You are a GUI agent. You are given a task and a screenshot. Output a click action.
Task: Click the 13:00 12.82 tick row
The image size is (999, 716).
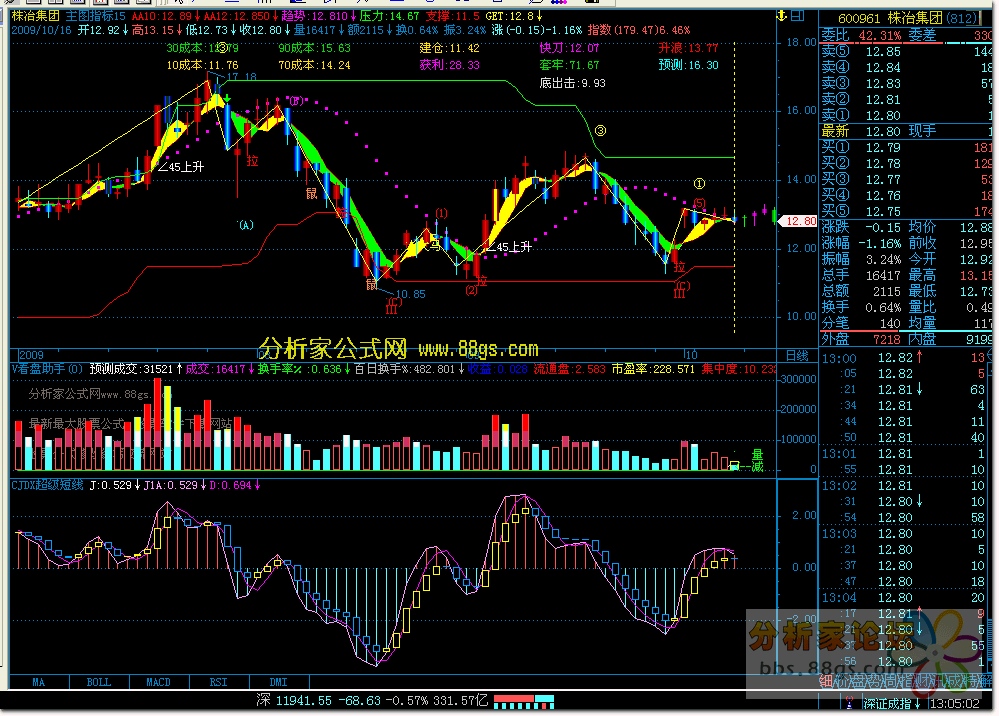pos(905,358)
